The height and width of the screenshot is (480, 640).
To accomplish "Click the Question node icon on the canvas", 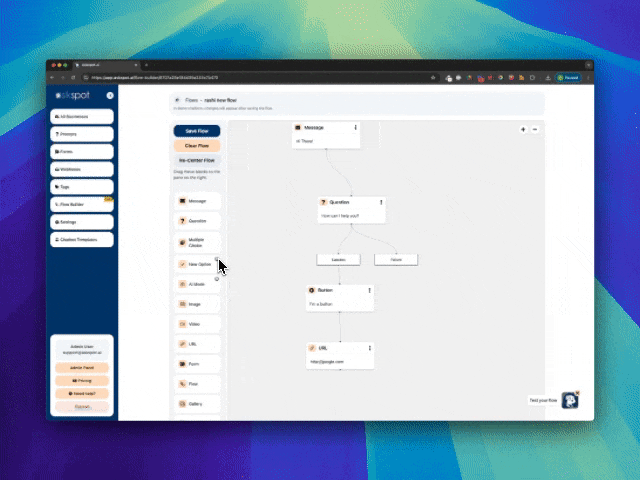I will tap(323, 202).
